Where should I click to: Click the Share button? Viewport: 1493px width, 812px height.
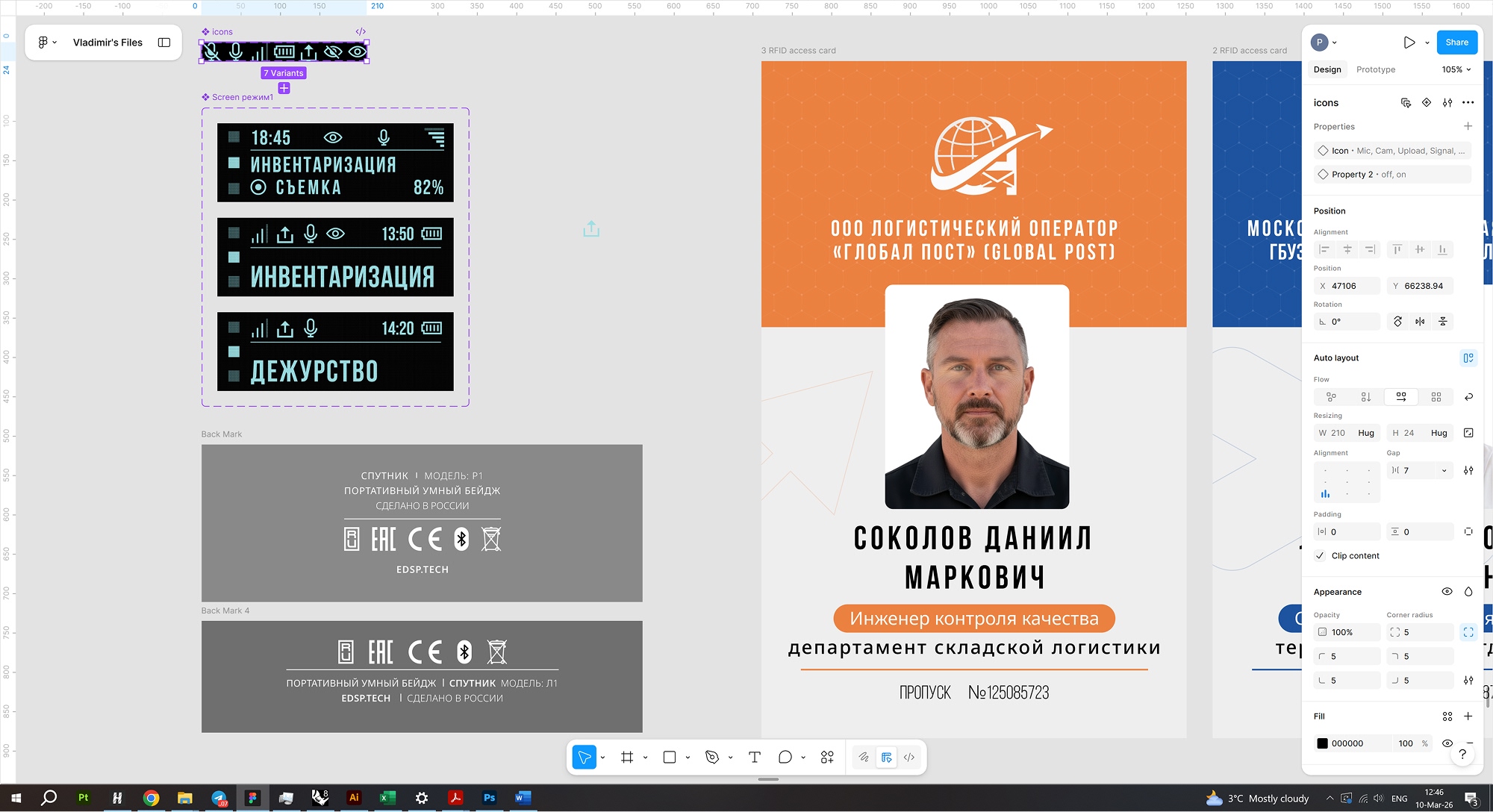tap(1456, 43)
